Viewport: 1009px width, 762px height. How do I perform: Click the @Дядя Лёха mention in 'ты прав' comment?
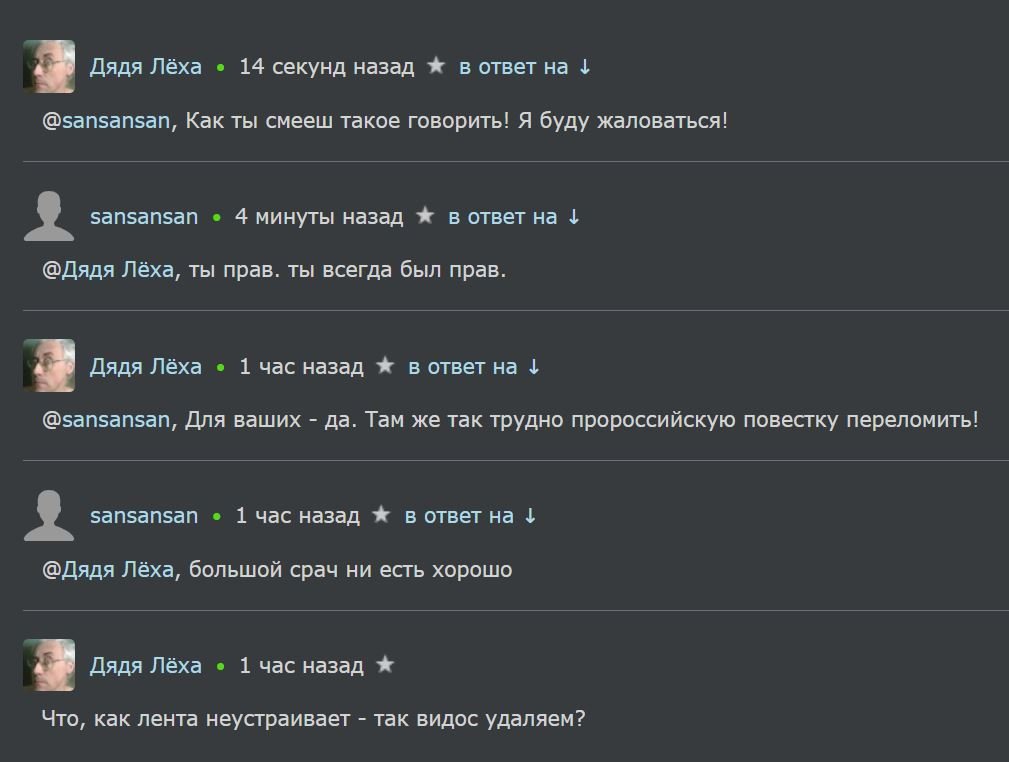pyautogui.click(x=118, y=271)
